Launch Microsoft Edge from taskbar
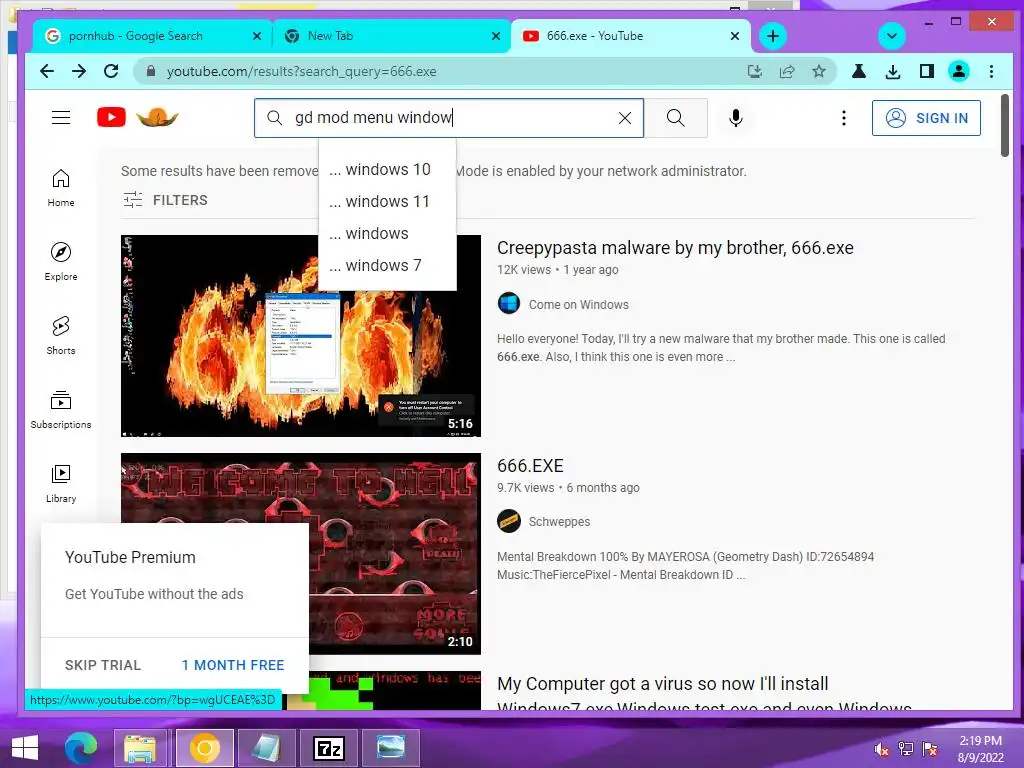This screenshot has width=1024, height=768. (80, 748)
